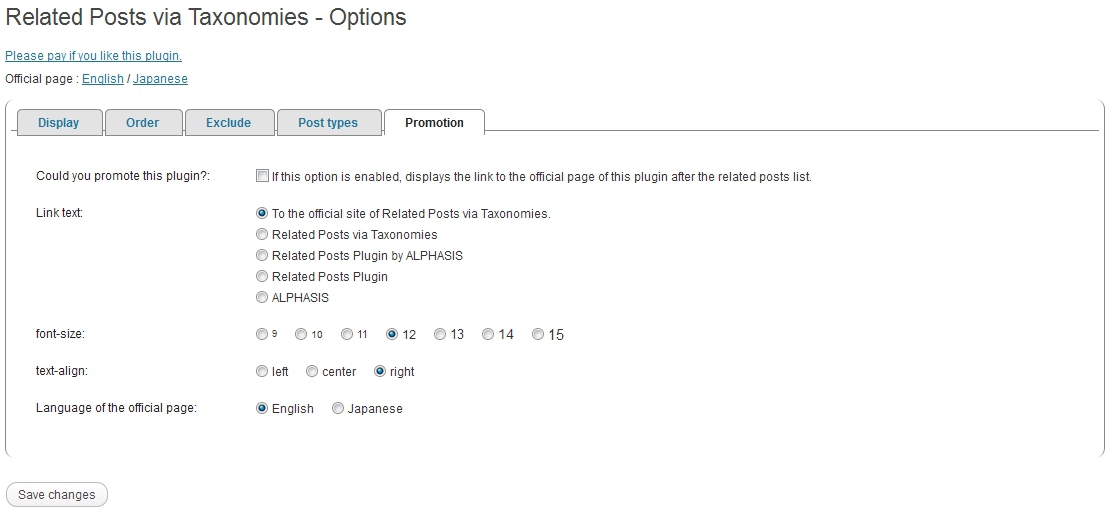Visit the Japanese official page link

pos(160,79)
